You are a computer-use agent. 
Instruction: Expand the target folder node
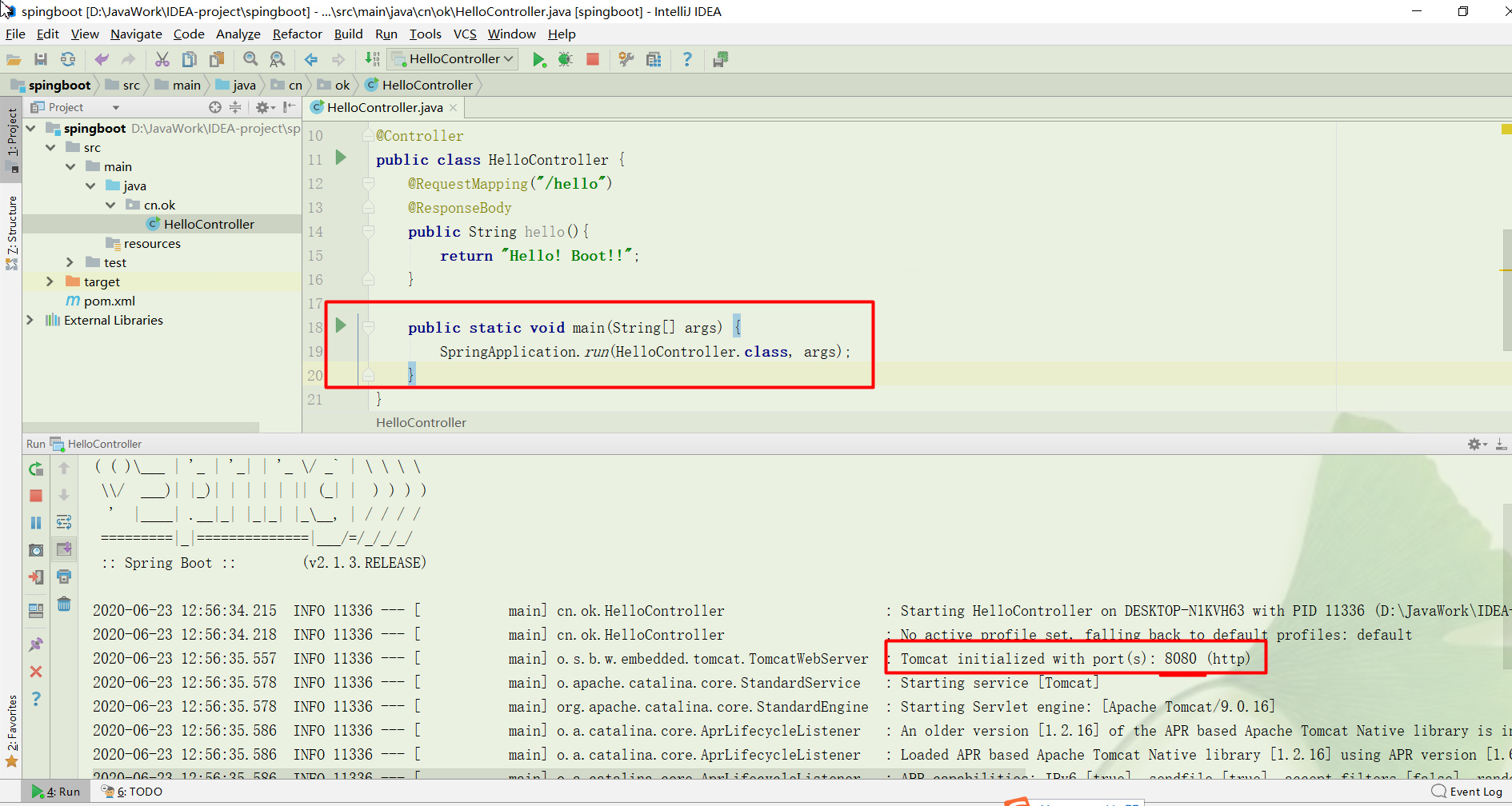(50, 281)
